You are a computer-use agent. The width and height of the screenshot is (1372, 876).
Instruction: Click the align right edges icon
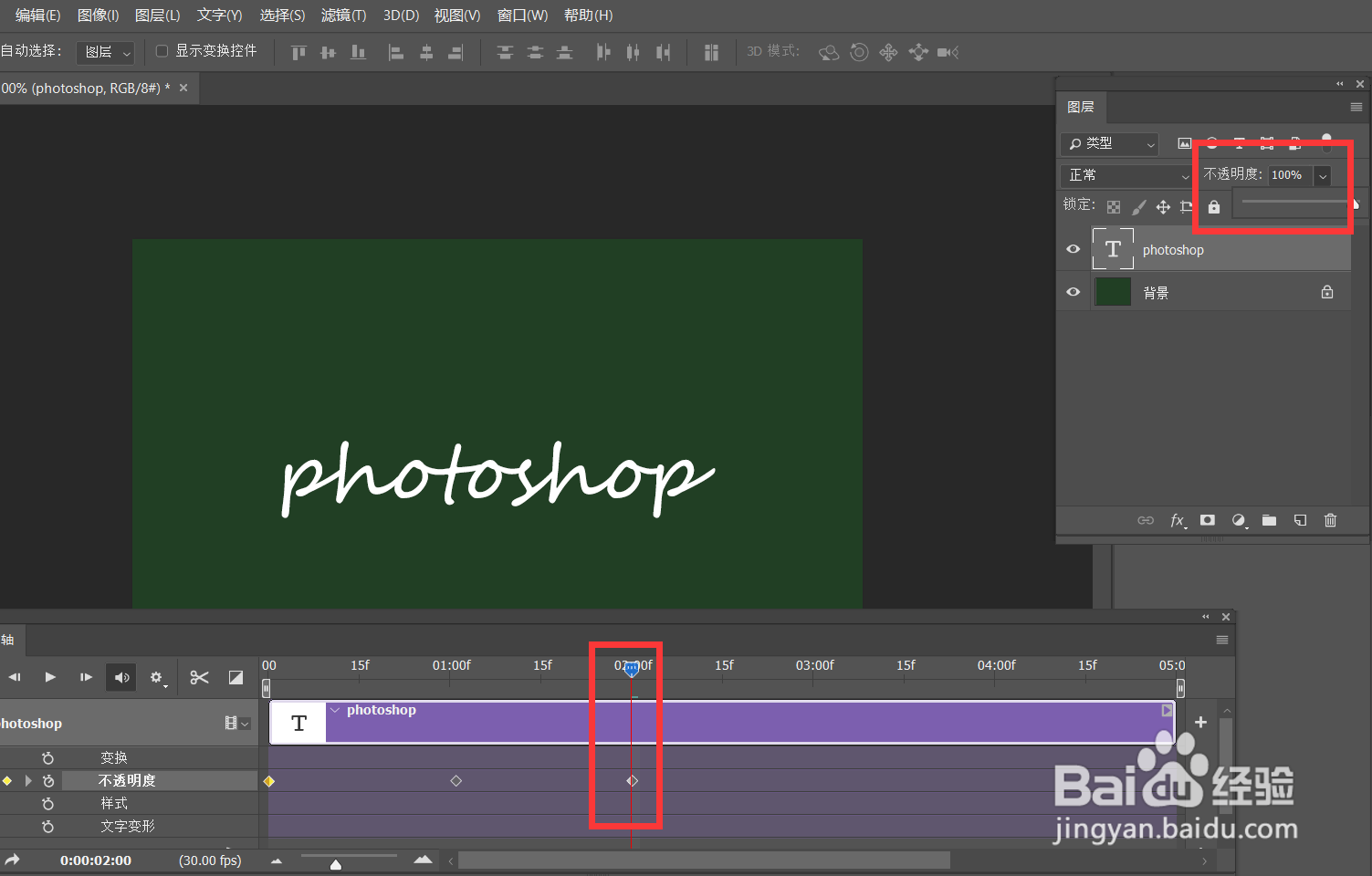[x=456, y=53]
